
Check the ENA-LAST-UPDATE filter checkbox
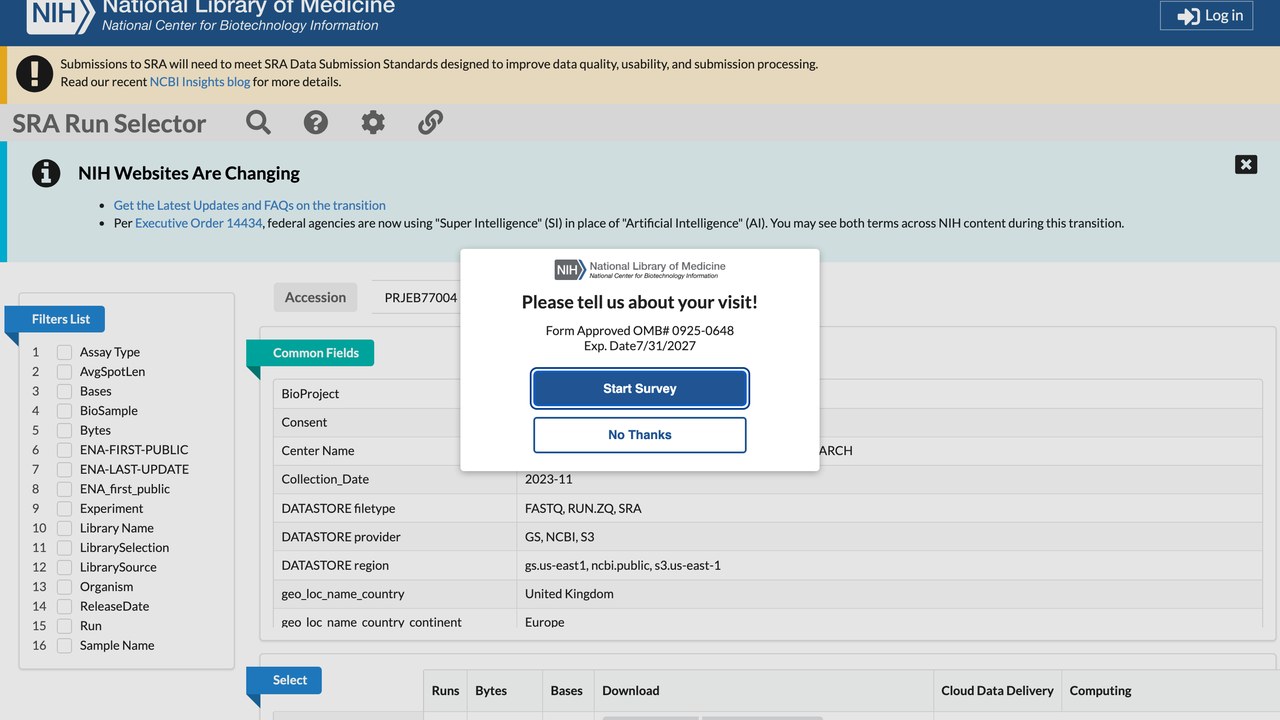pos(64,469)
